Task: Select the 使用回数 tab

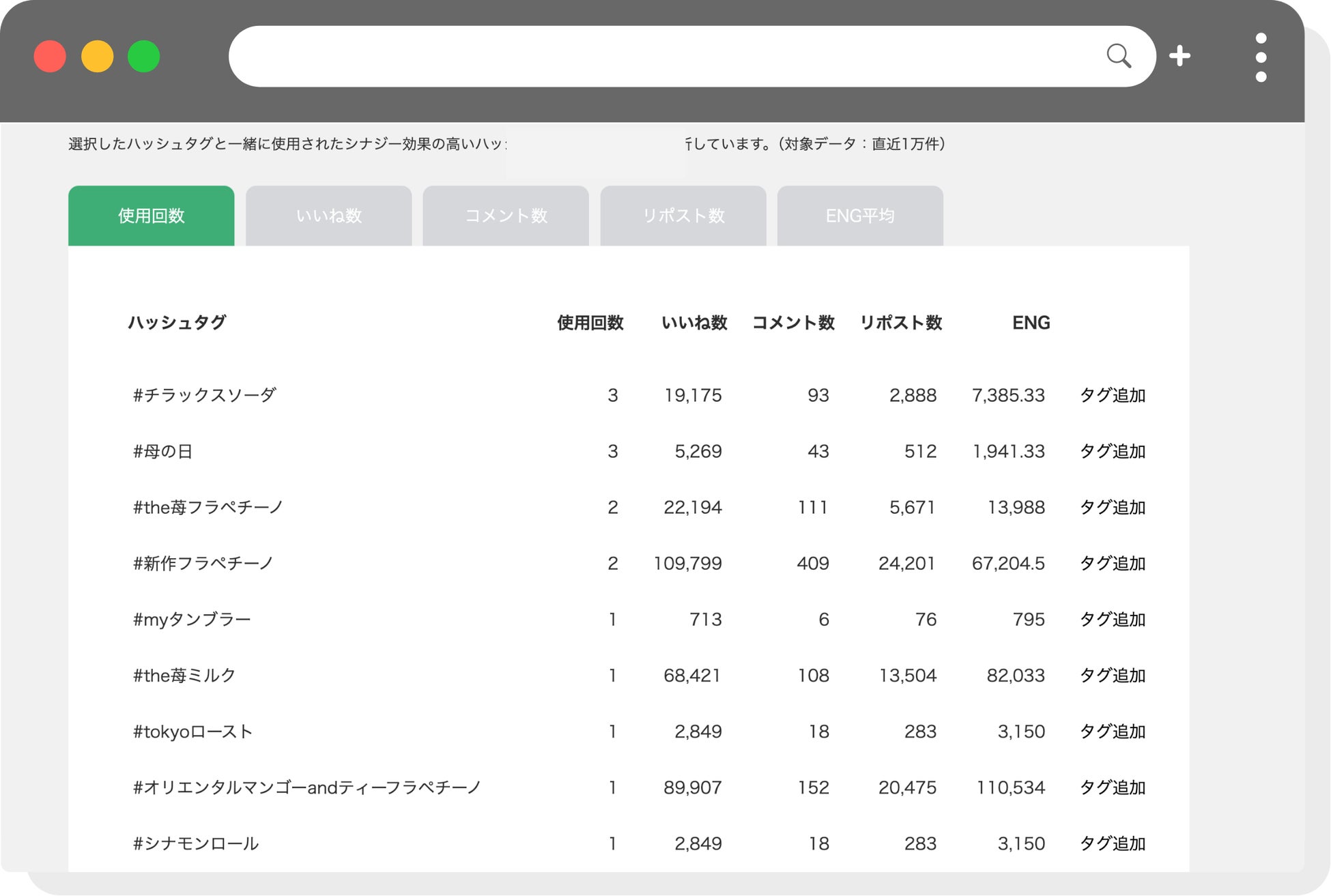Action: (x=151, y=216)
